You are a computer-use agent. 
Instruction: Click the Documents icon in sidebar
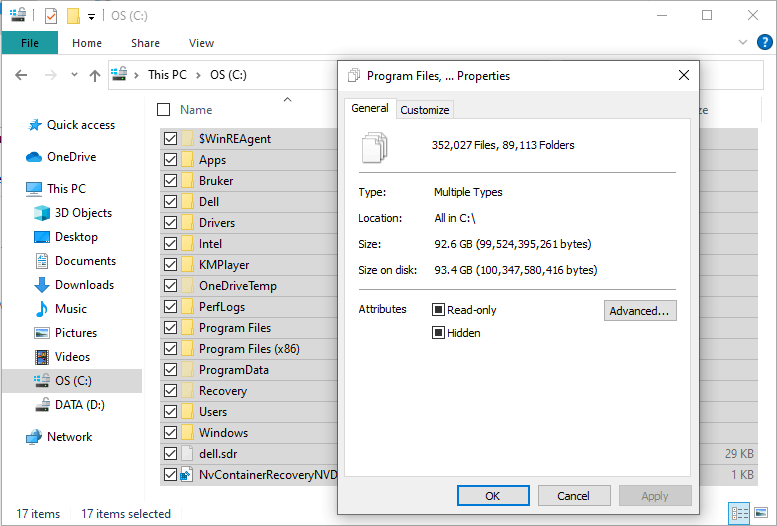coord(42,261)
